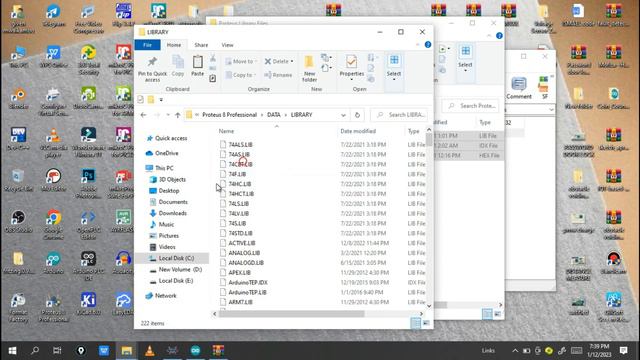The height and width of the screenshot is (360, 640).
Task: Click the Paste clipboard icon
Action: pyautogui.click(x=198, y=62)
